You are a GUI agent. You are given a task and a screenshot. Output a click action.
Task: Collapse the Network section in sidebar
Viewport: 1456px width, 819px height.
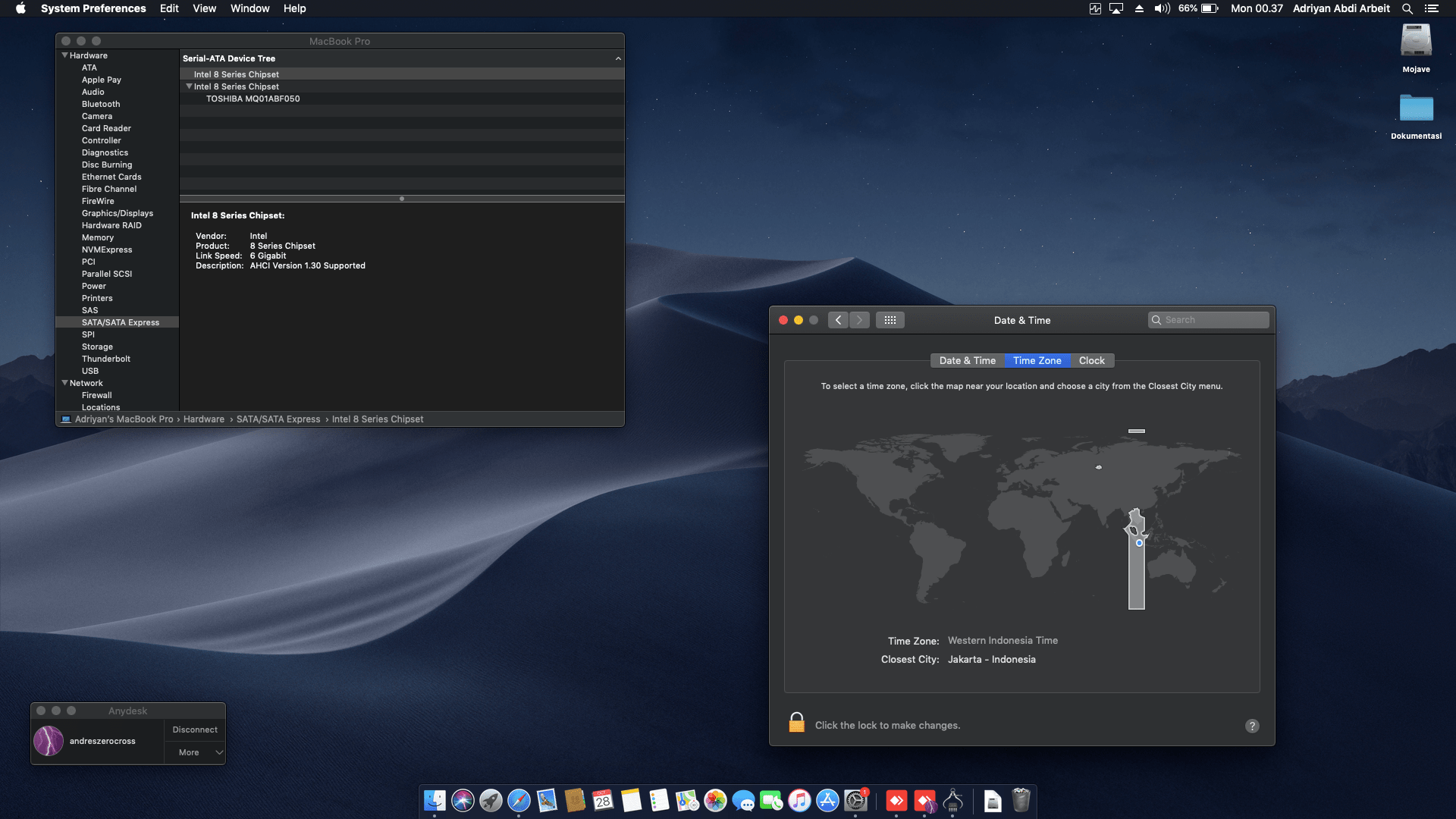(64, 383)
